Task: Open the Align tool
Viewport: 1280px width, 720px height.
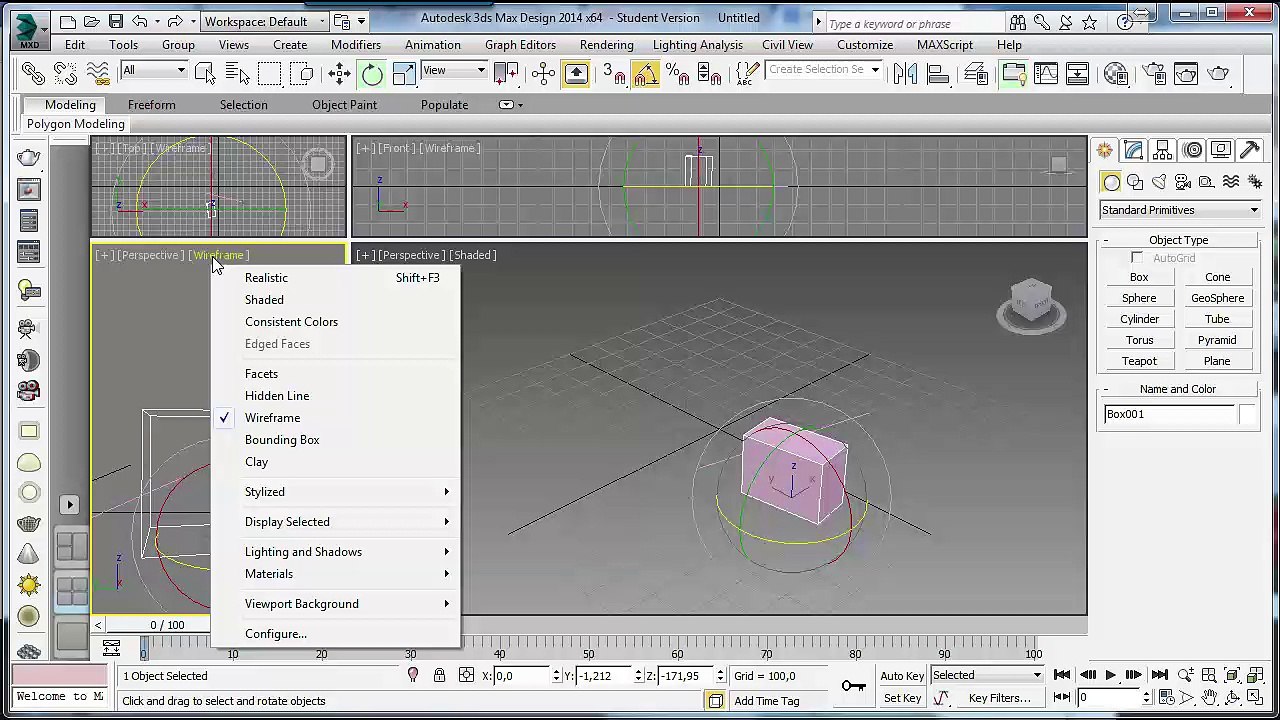Action: (x=937, y=73)
